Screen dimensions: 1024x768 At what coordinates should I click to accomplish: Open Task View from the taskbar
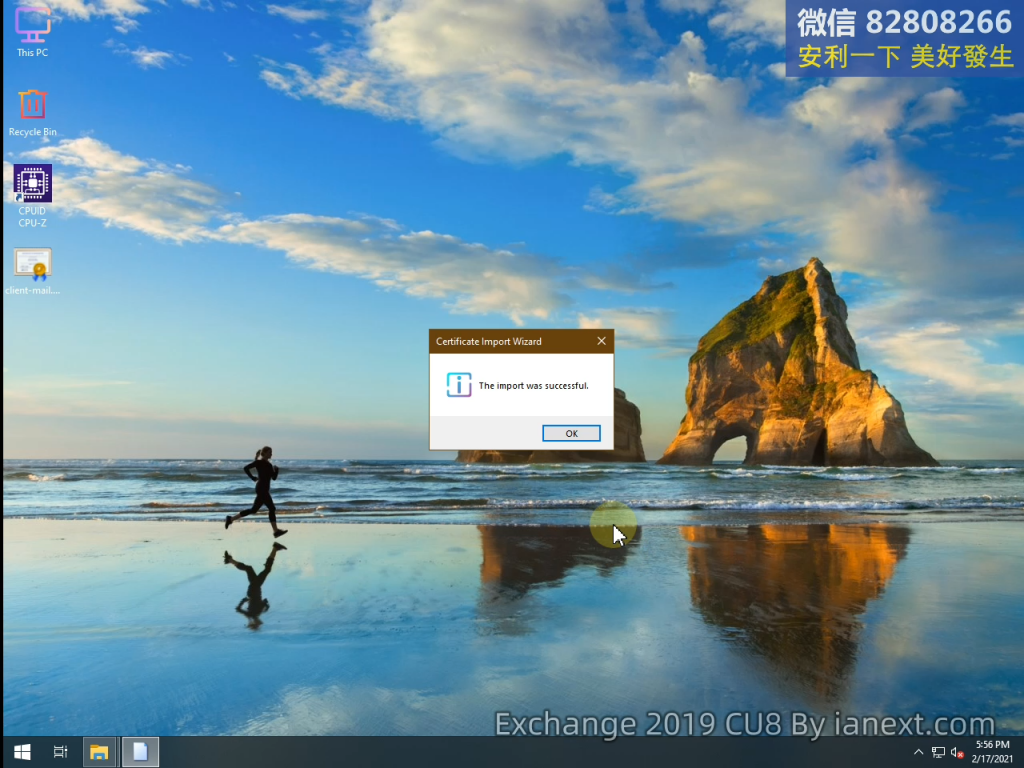(60, 752)
